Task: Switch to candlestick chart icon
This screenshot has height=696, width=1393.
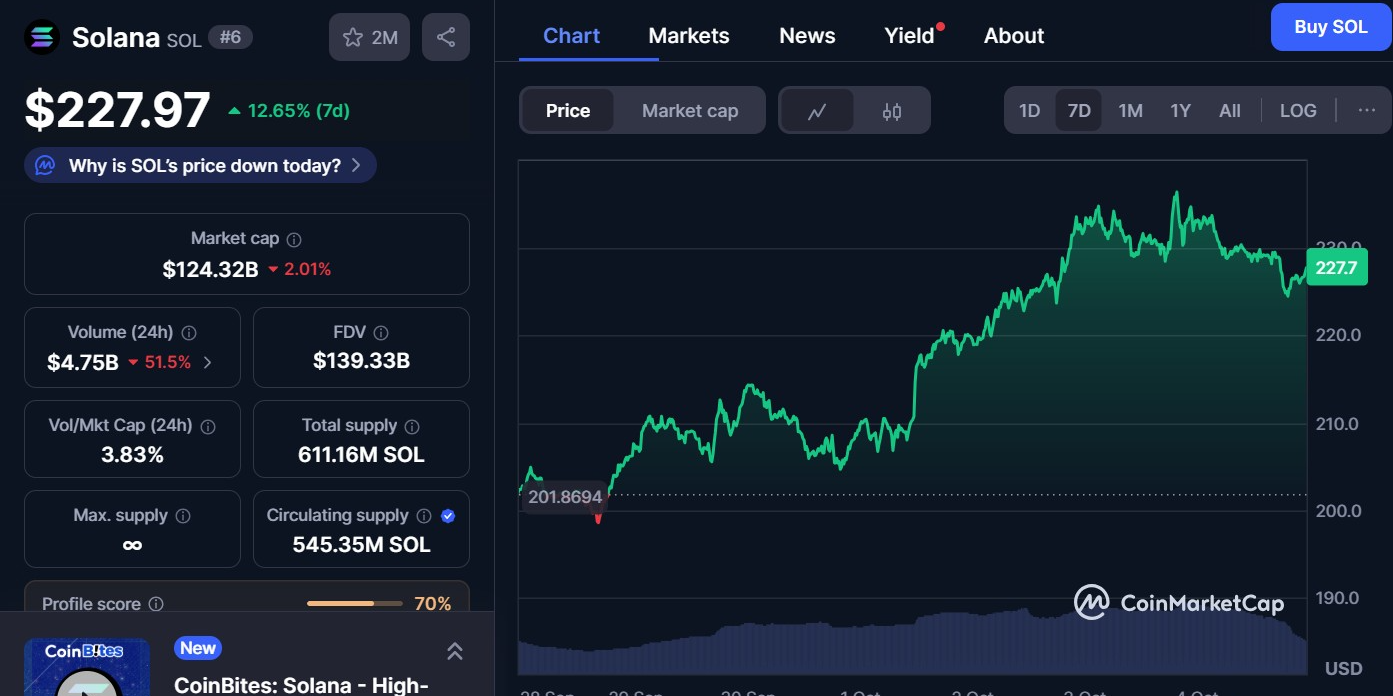Action: coord(892,111)
